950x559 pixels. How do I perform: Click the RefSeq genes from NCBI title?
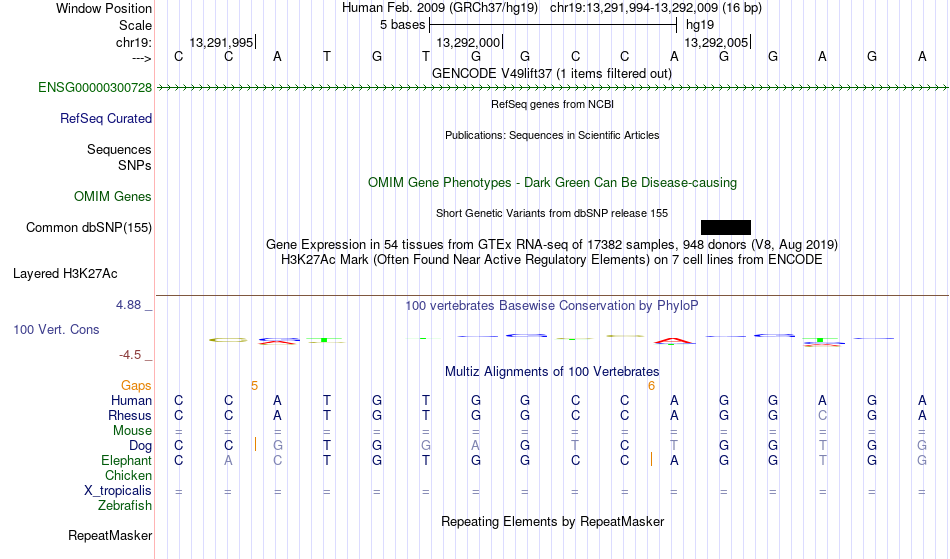[x=553, y=104]
